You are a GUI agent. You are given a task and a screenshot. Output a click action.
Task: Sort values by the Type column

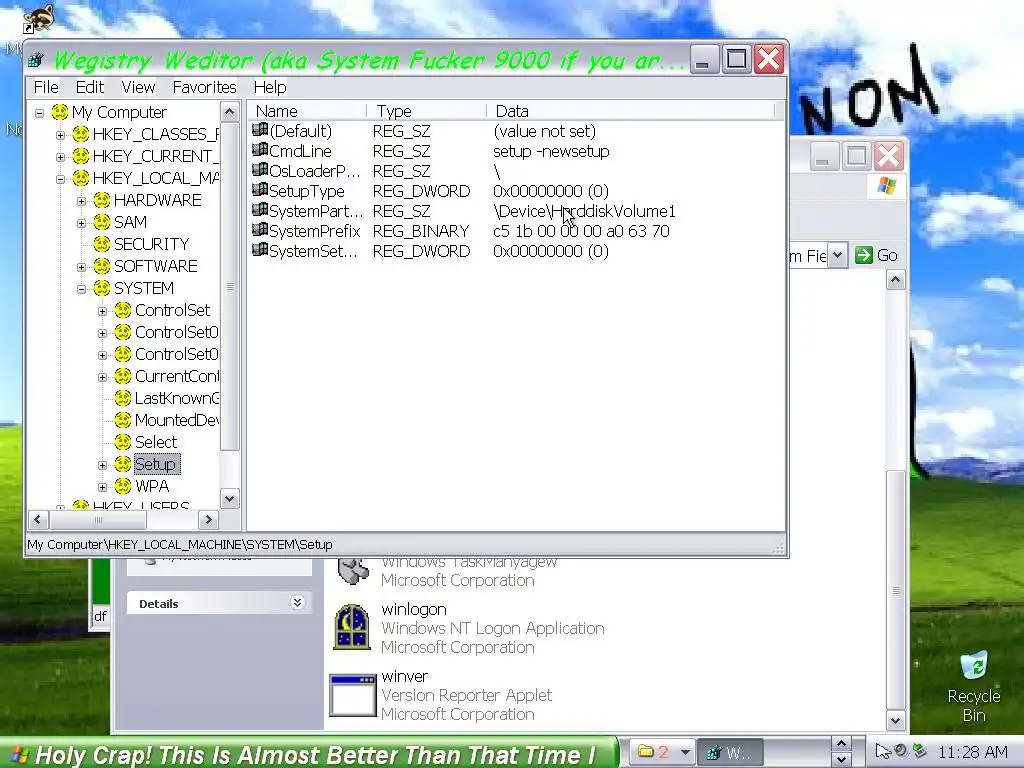tap(426, 111)
